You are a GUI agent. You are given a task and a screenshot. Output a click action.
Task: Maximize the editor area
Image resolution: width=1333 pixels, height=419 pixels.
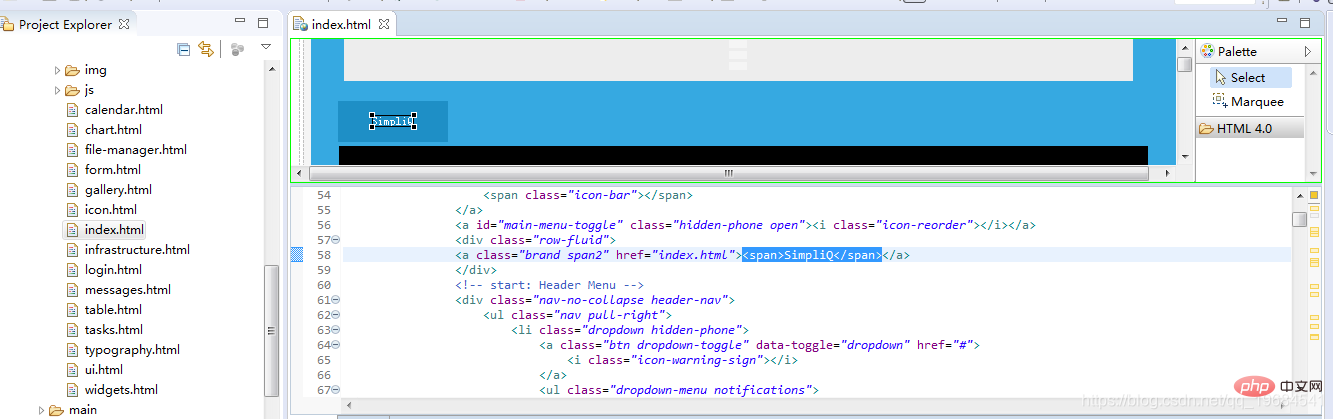pos(1305,22)
